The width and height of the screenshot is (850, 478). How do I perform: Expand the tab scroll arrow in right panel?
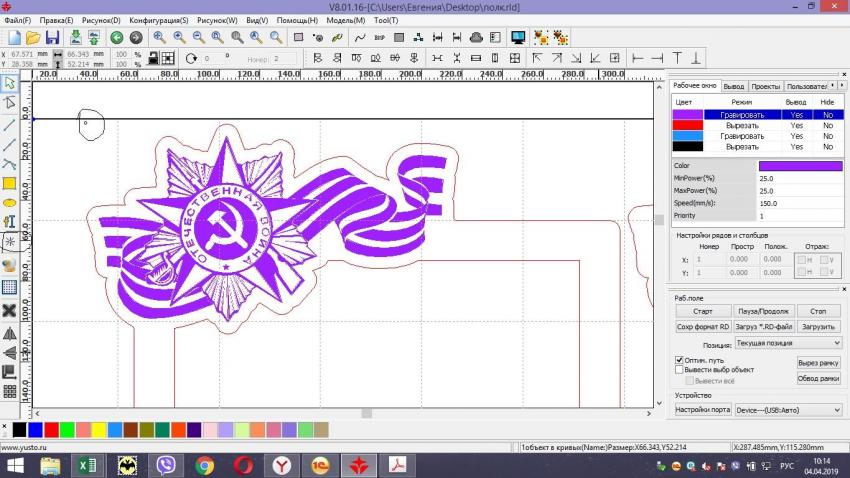coord(841,86)
